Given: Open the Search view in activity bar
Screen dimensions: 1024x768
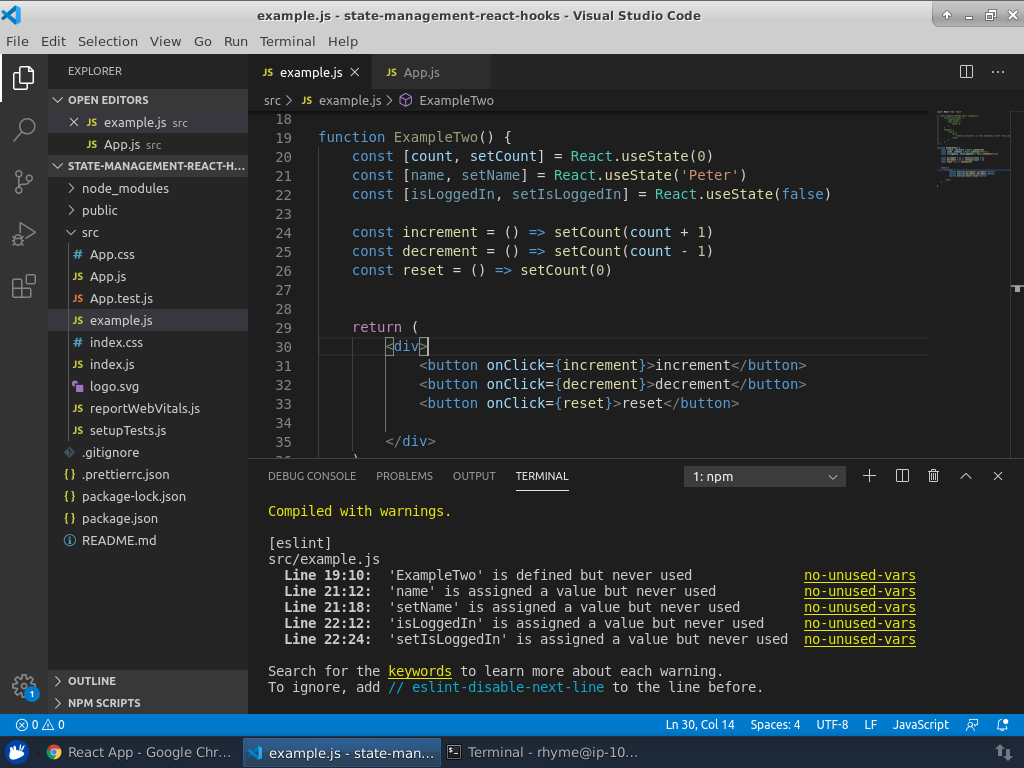Looking at the screenshot, I should (24, 129).
